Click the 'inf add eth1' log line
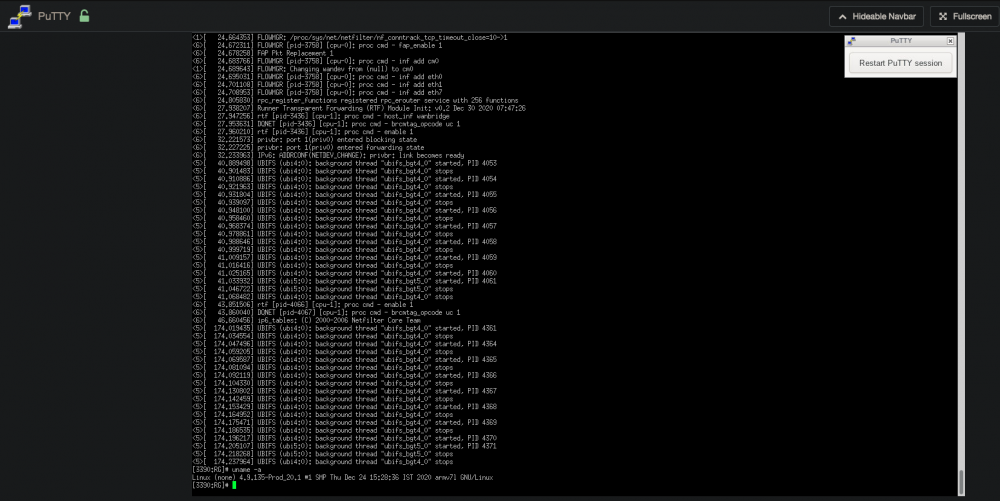The image size is (1000, 501). (x=317, y=85)
